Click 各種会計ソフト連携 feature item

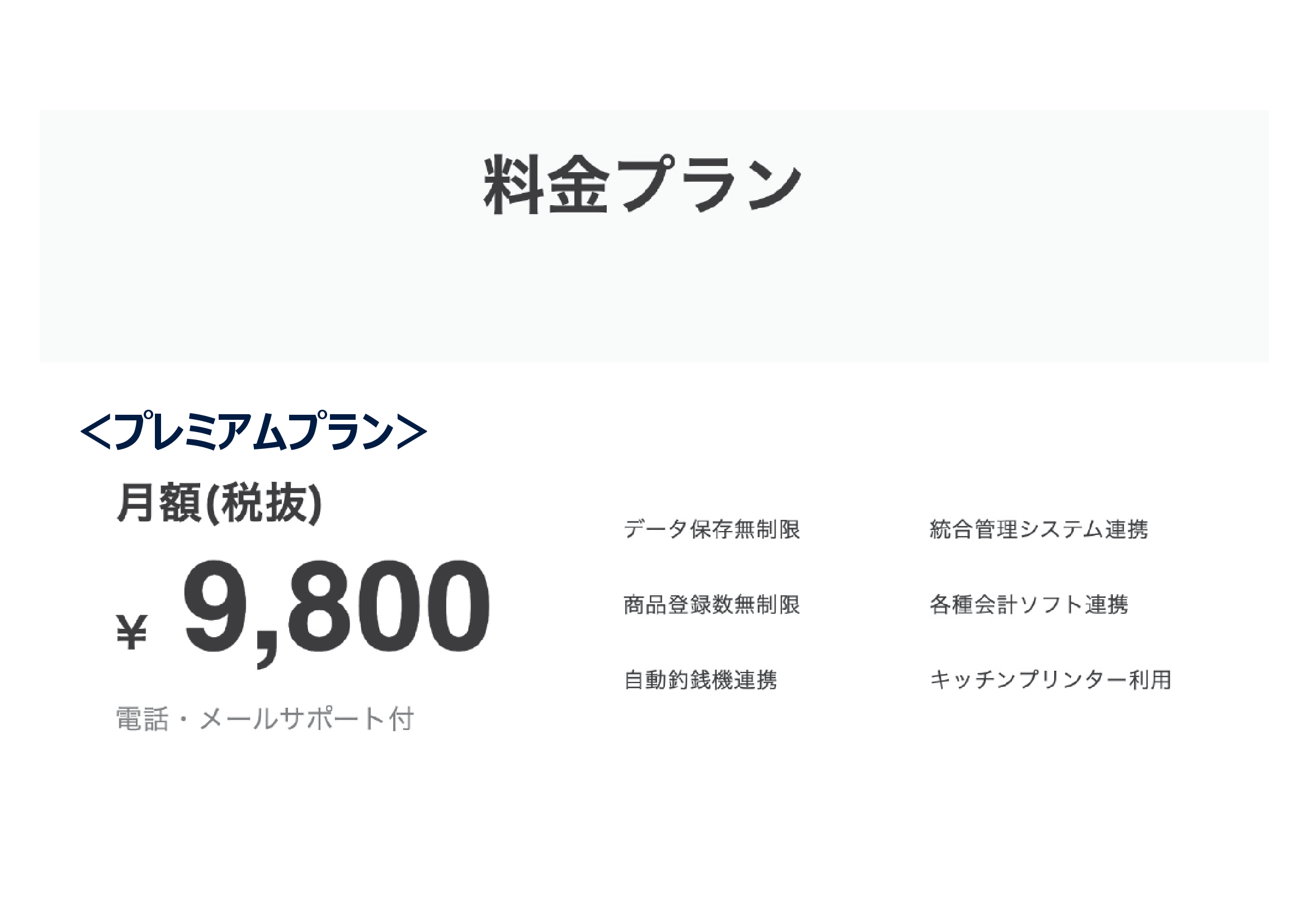1029,604
